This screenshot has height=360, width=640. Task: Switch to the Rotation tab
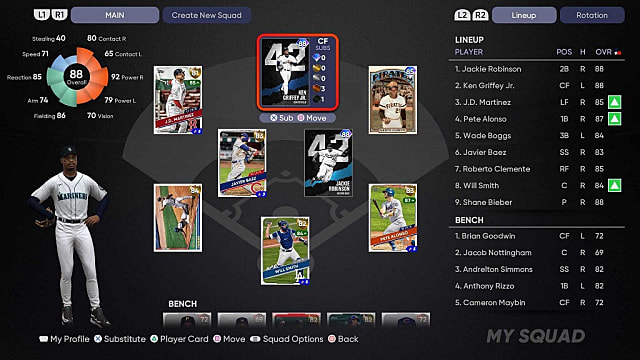pyautogui.click(x=592, y=15)
